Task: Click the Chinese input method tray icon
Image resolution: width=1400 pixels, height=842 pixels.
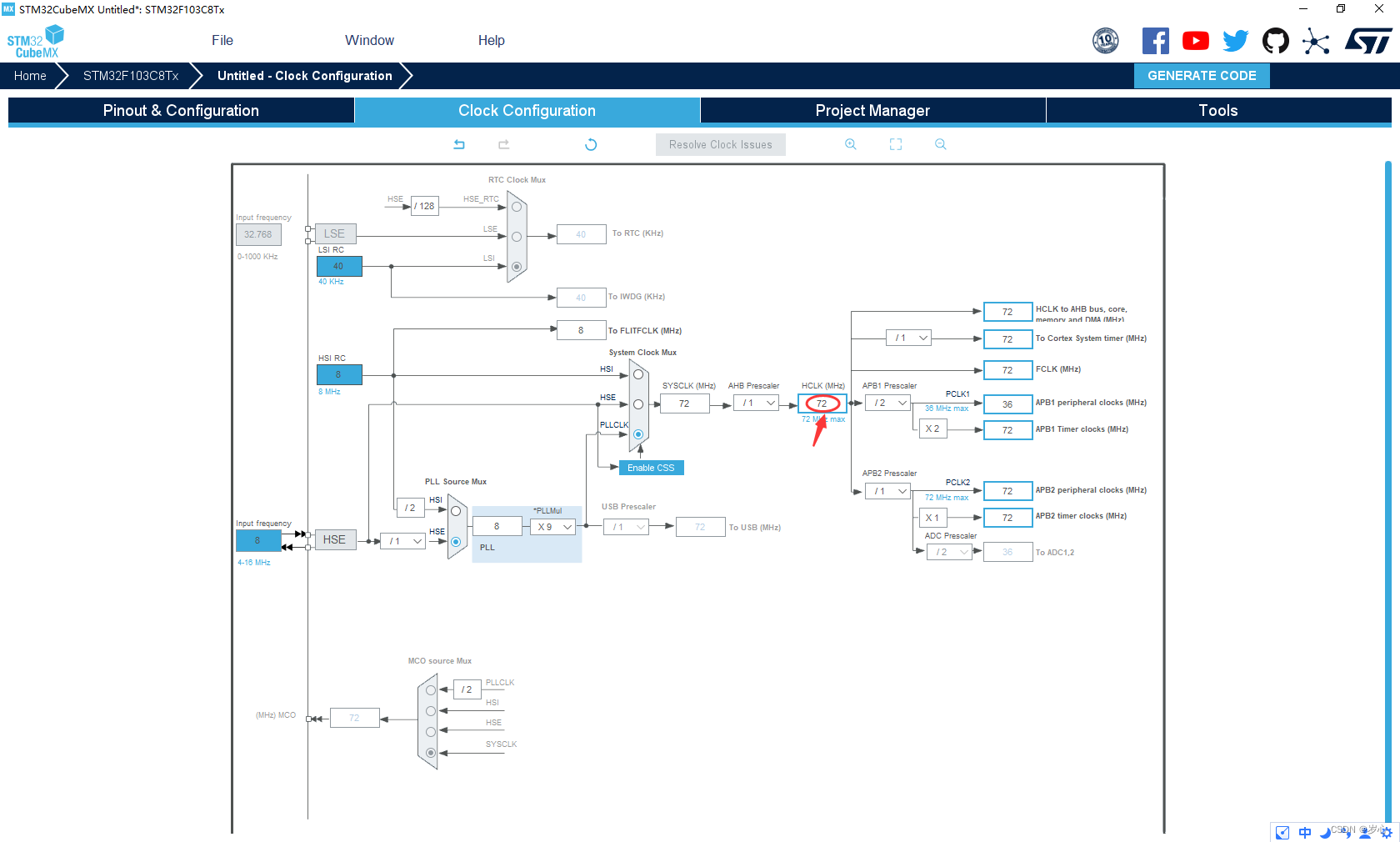Action: [x=1305, y=832]
